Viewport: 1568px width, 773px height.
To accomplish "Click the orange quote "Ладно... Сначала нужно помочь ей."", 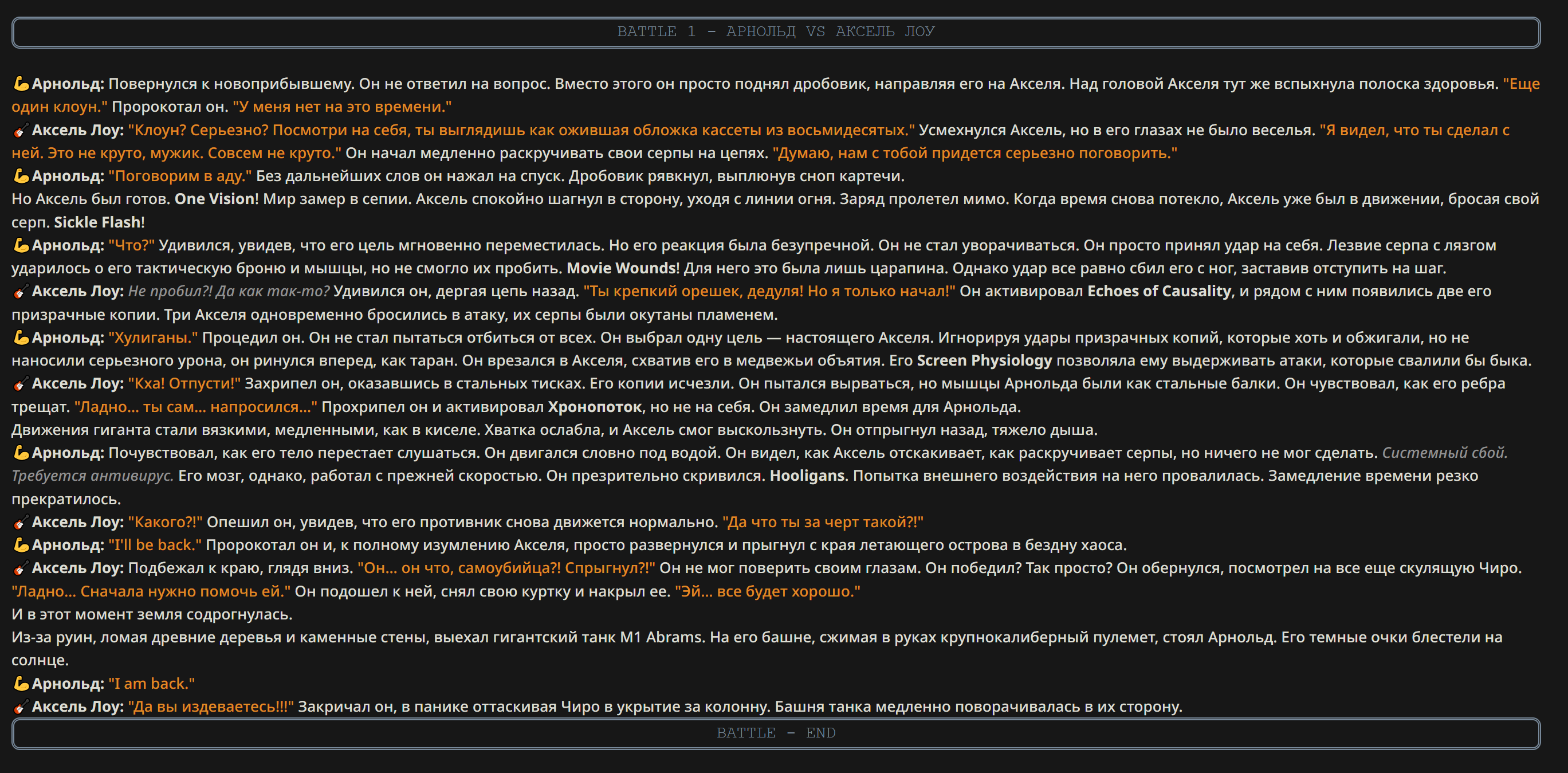I will coord(151,591).
